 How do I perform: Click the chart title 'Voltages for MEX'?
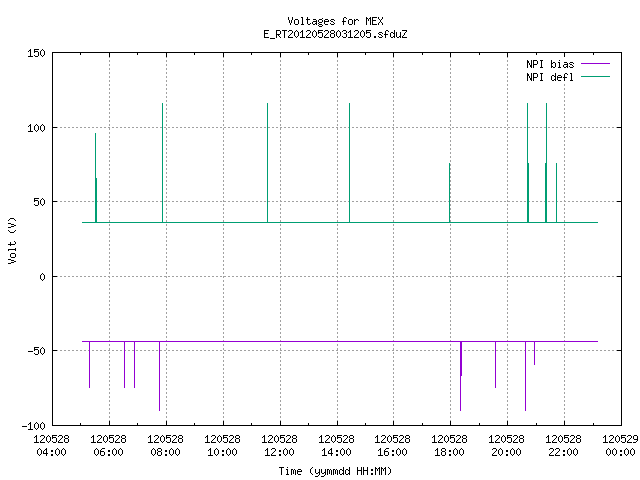tap(335, 21)
